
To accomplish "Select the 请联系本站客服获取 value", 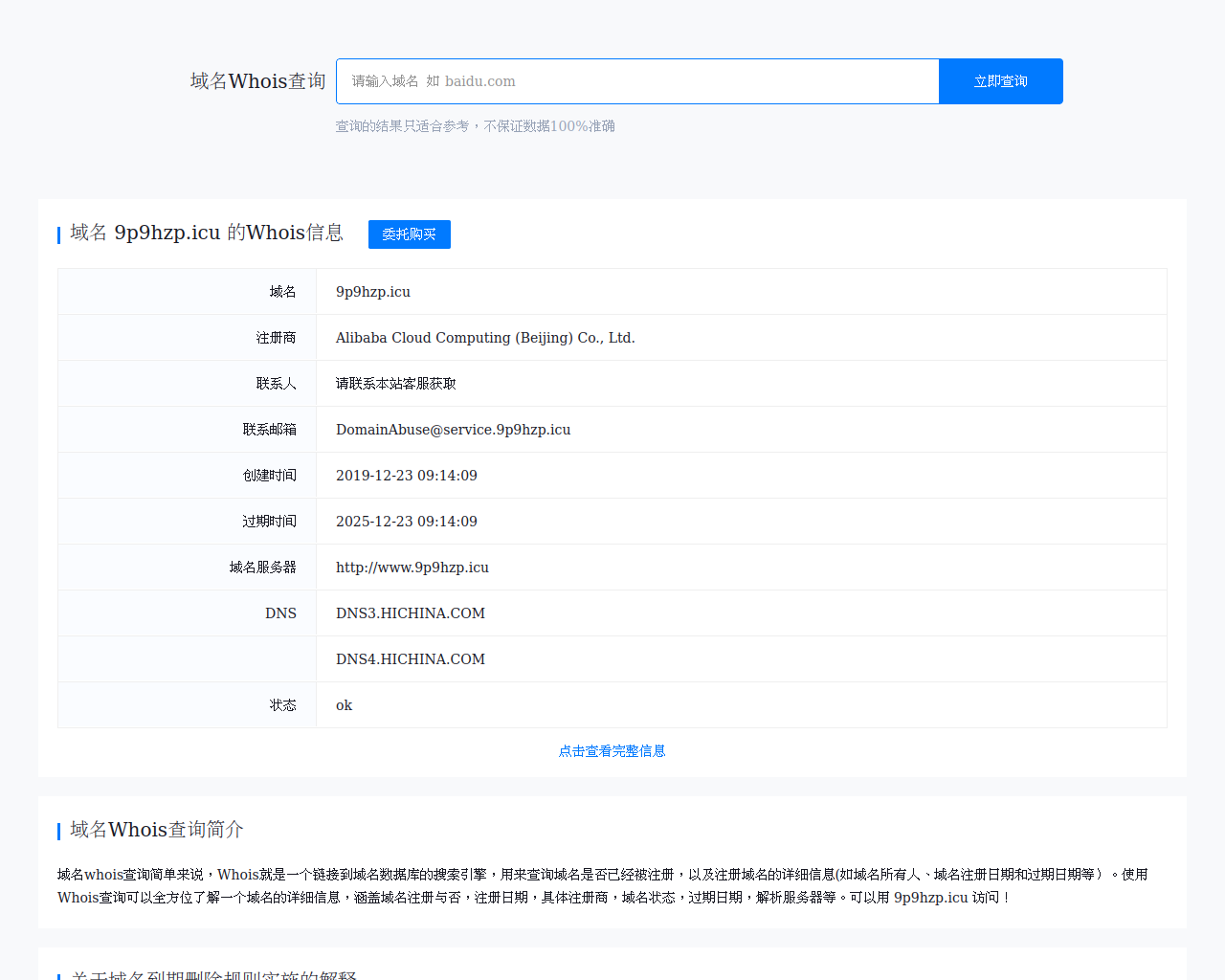I will coord(396,384).
